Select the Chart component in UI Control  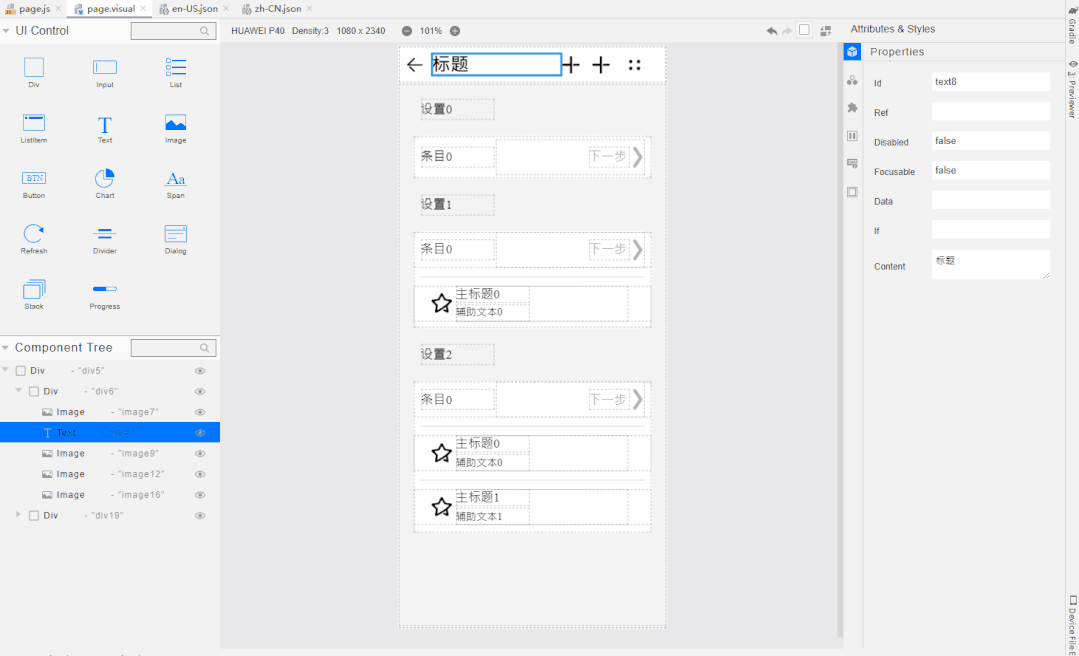pos(105,178)
